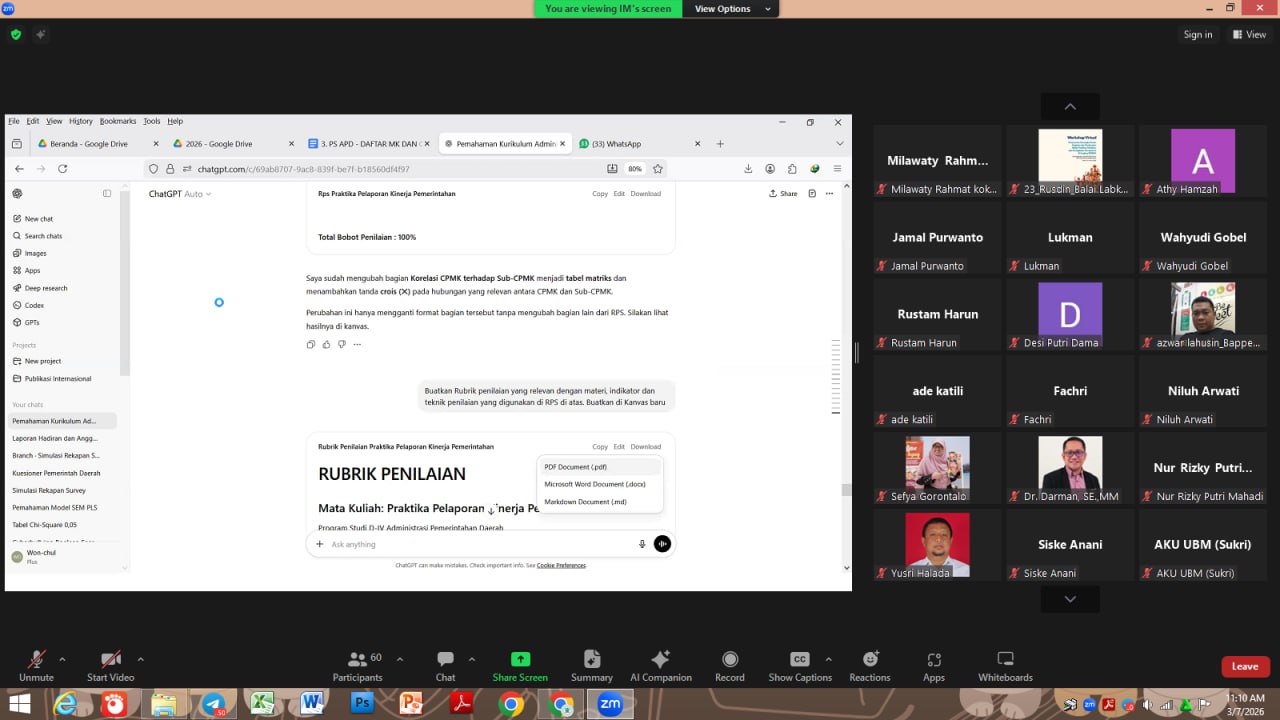Toggle Start Video camera
Screen dimensions: 1280x720
tap(110, 665)
